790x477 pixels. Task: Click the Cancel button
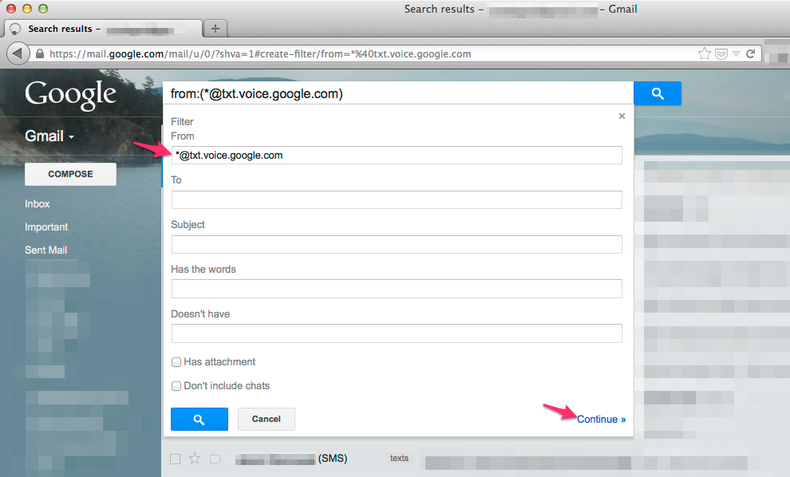(x=266, y=419)
